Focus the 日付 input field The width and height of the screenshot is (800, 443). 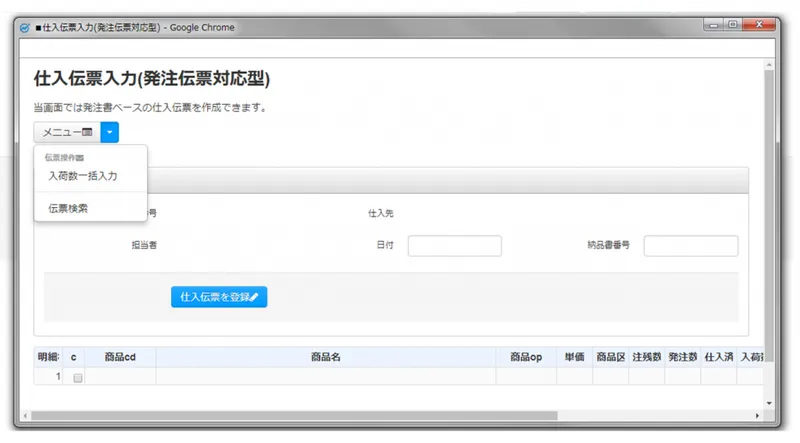click(455, 246)
